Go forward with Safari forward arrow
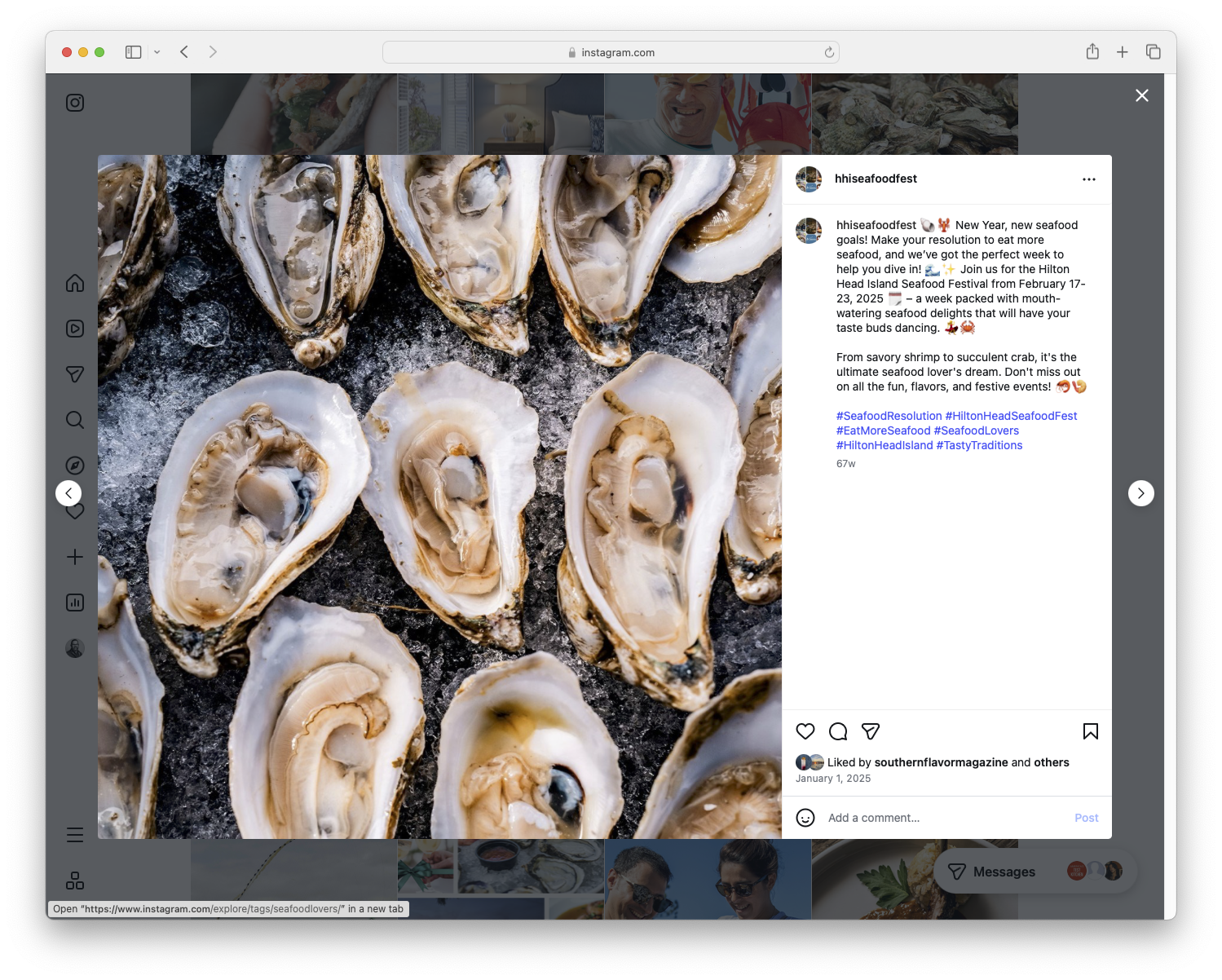 pos(213,52)
